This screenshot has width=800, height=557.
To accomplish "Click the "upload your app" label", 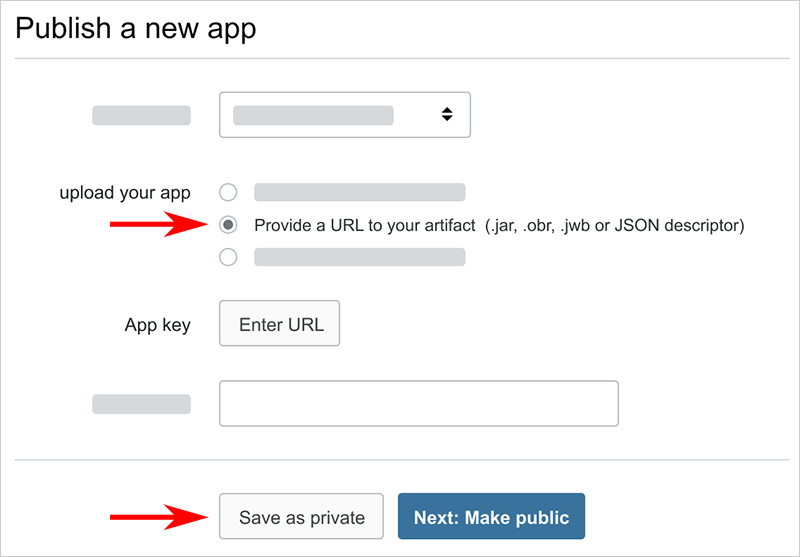I will [125, 193].
